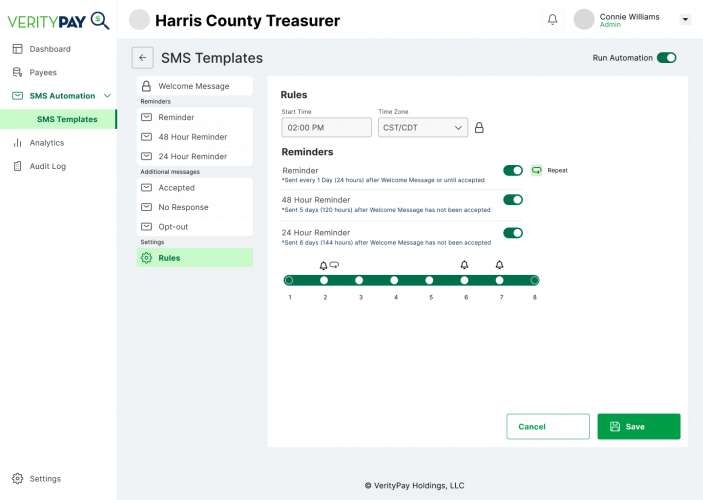This screenshot has height=500, width=703.
Task: Click timeline point for day 6
Action: click(464, 280)
